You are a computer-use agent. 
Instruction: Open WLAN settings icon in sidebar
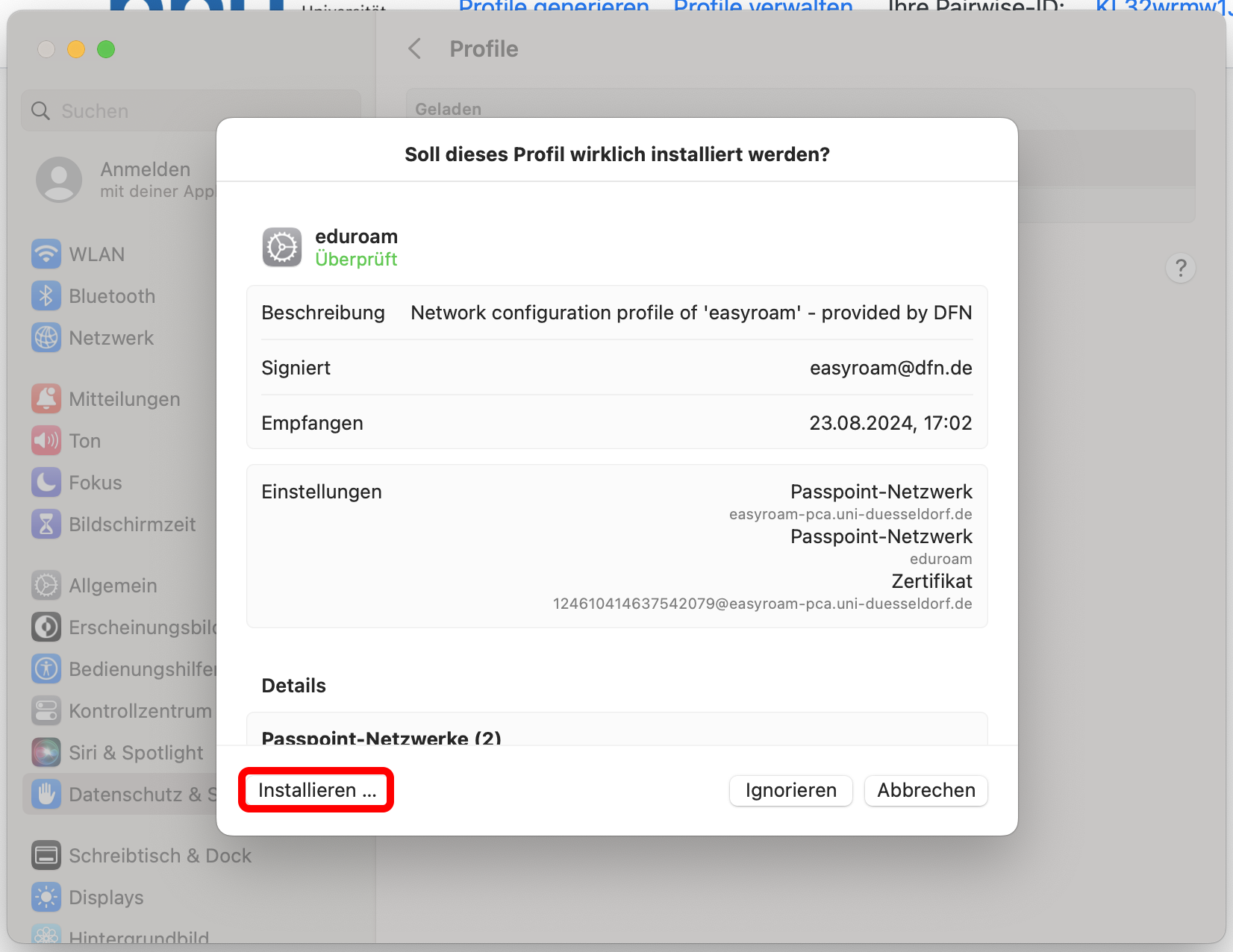tap(46, 254)
